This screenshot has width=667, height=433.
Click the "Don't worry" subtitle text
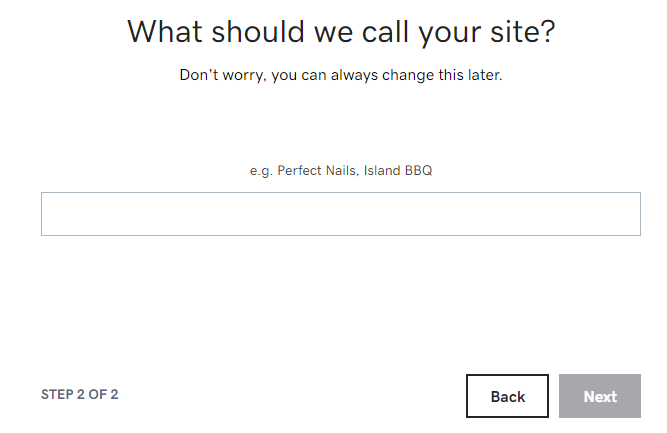(340, 75)
